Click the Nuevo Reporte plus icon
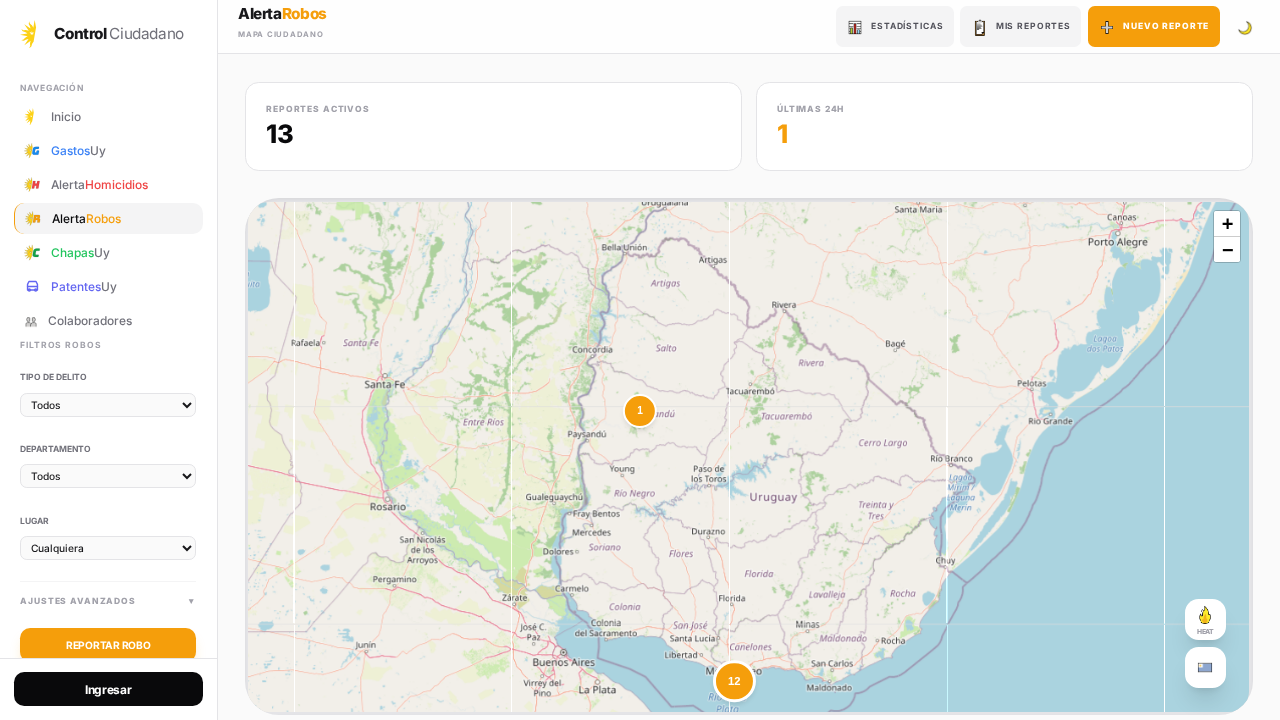Screen dimensions: 1280x720 click(1107, 27)
